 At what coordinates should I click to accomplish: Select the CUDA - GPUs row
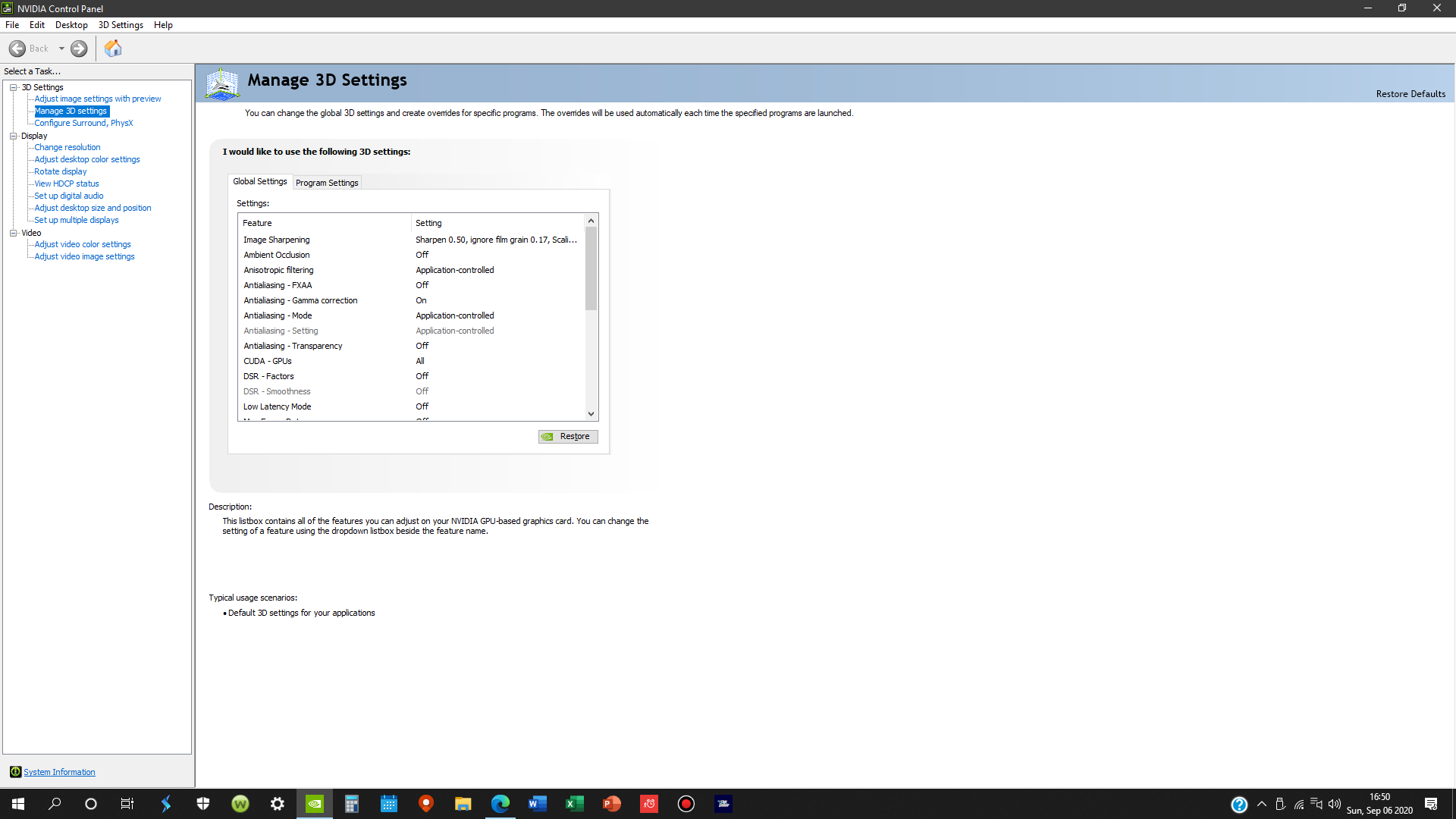[x=412, y=361]
